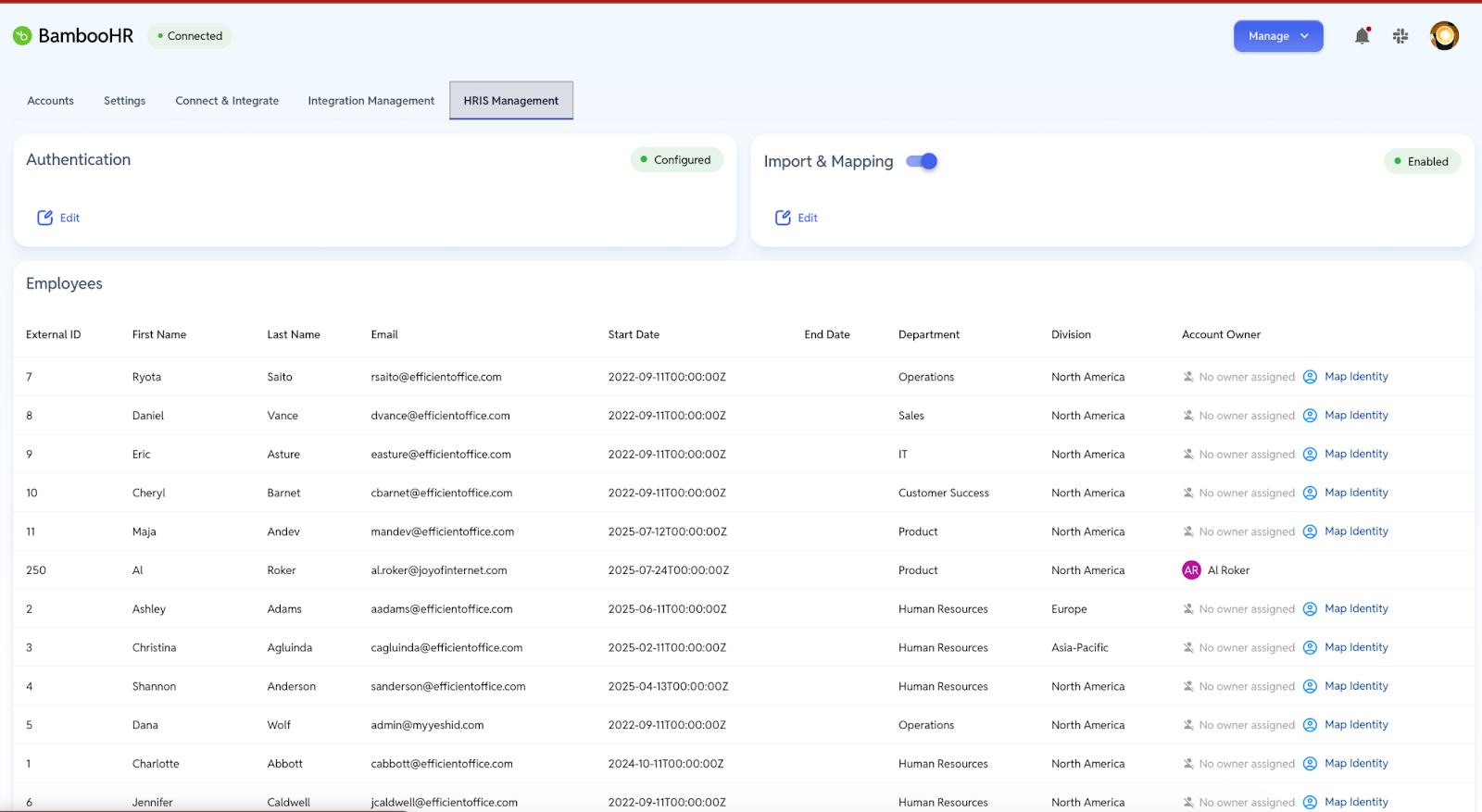The width and height of the screenshot is (1482, 812).
Task: Click the BambooHR logo icon
Action: [22, 36]
